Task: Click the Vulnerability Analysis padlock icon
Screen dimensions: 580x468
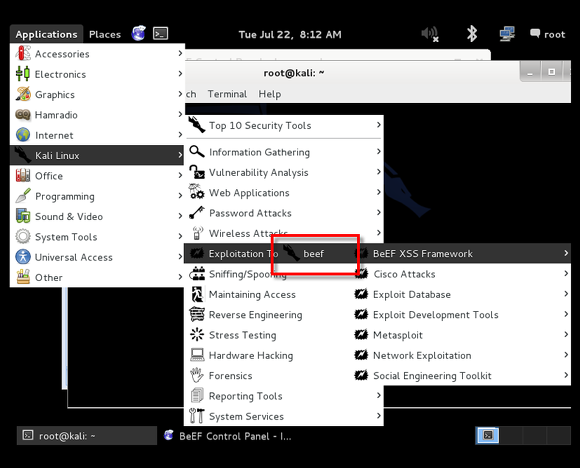Action: tap(197, 172)
